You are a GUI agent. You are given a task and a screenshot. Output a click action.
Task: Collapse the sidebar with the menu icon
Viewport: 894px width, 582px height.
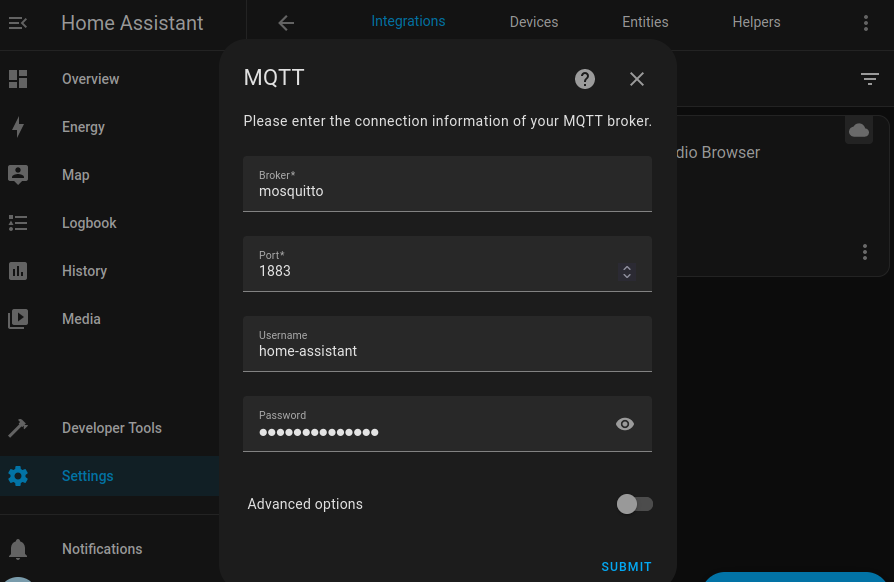coord(18,23)
